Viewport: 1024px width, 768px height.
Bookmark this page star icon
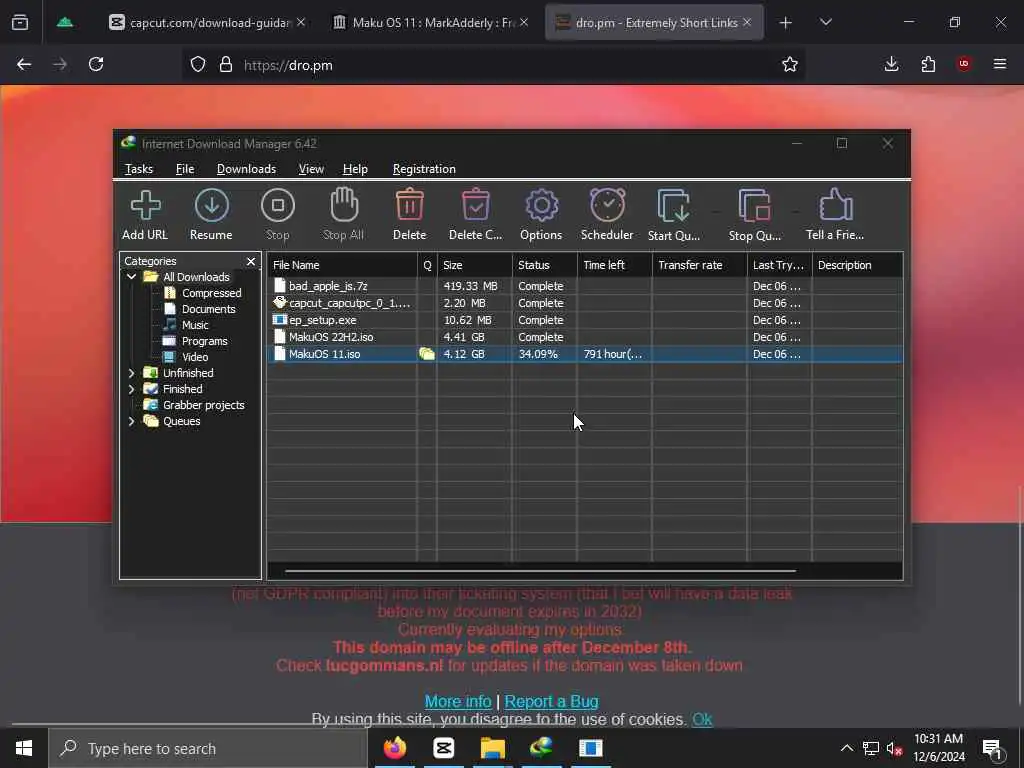coord(790,65)
